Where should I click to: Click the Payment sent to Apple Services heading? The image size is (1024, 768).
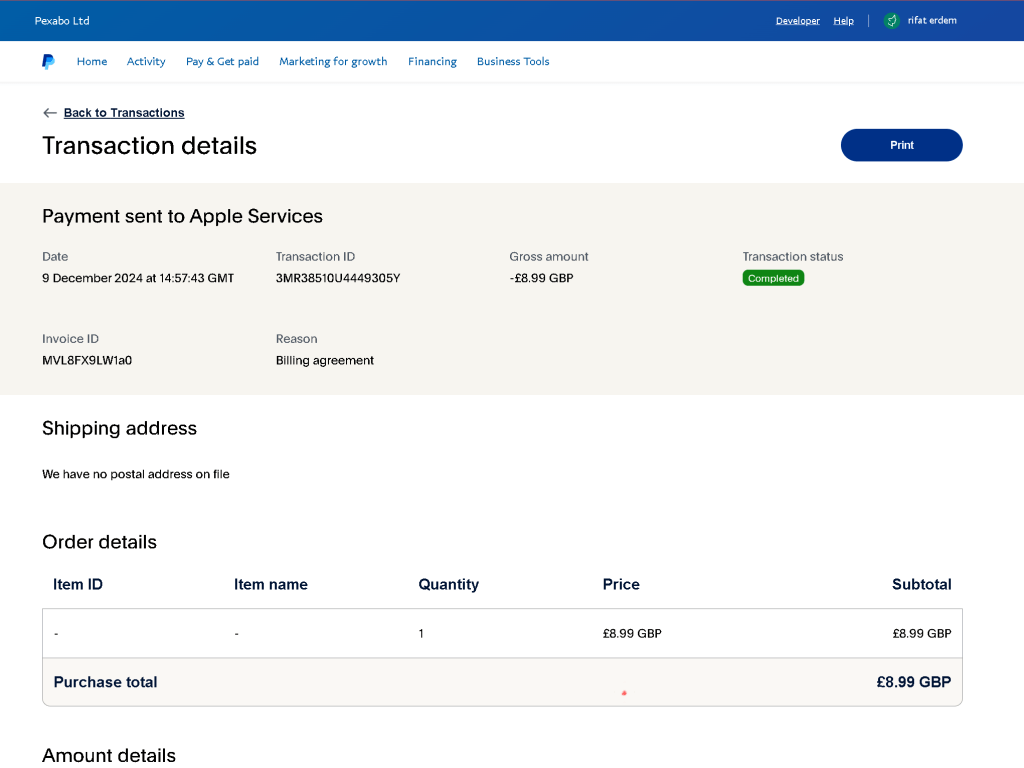pos(182,216)
